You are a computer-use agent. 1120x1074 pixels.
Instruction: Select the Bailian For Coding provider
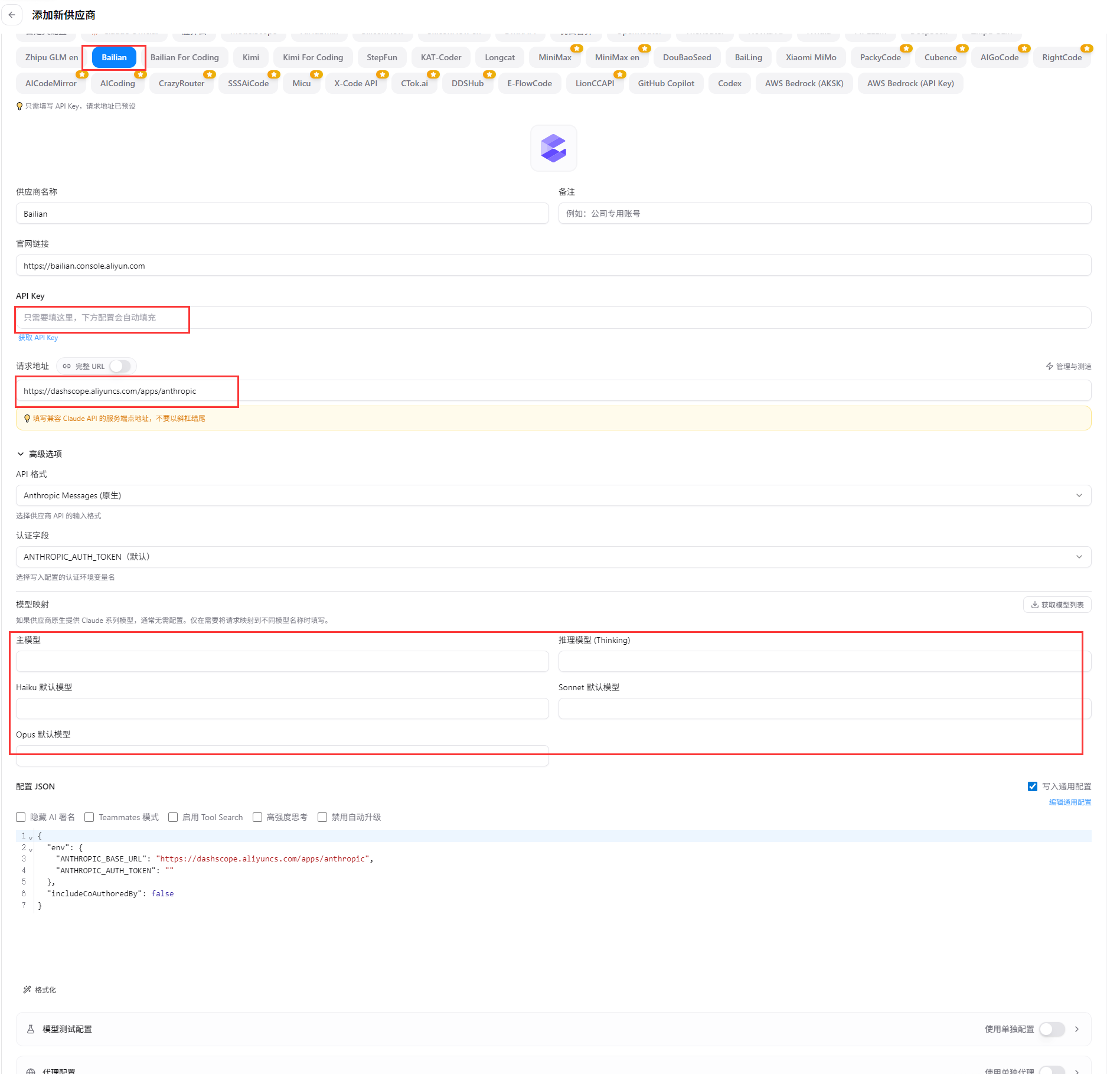[x=185, y=57]
